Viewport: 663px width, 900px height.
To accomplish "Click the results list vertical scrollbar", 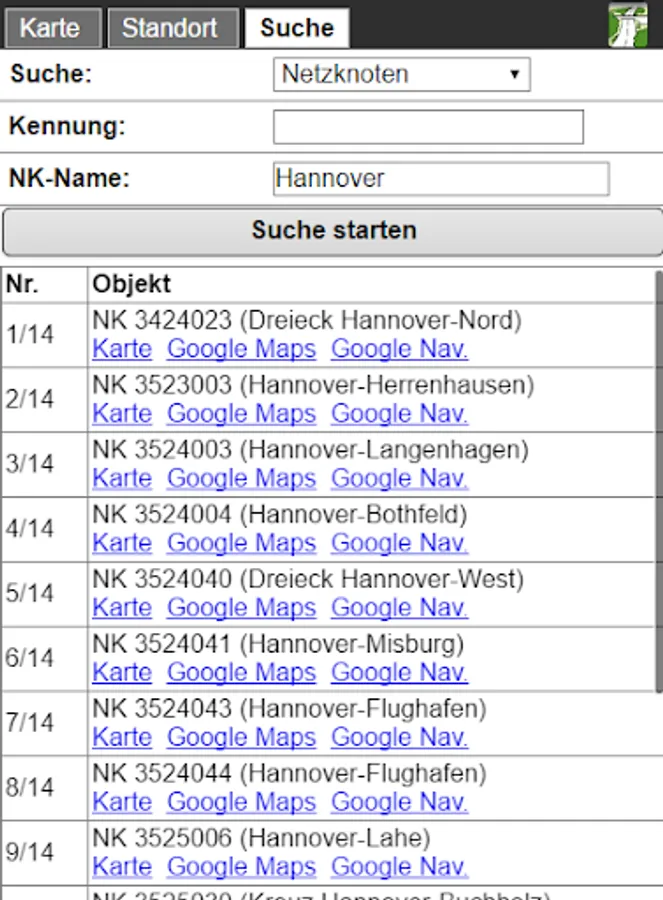I will [x=658, y=480].
